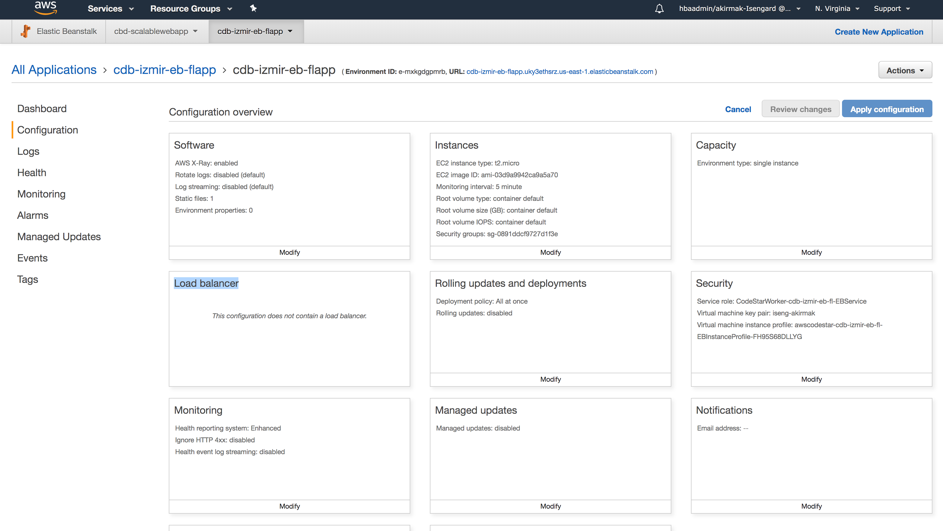Image resolution: width=943 pixels, height=531 pixels.
Task: Expand the Resource Groups menu
Action: coord(191,8)
